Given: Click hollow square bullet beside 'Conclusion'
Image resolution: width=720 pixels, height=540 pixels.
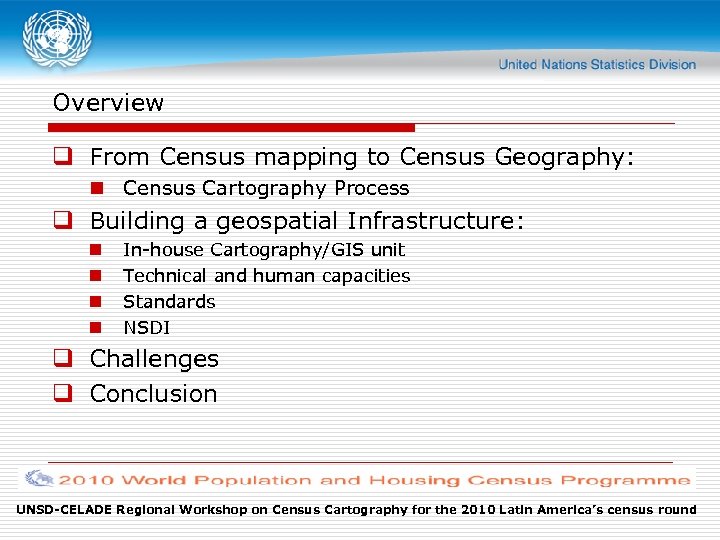Looking at the screenshot, I should (x=63, y=393).
